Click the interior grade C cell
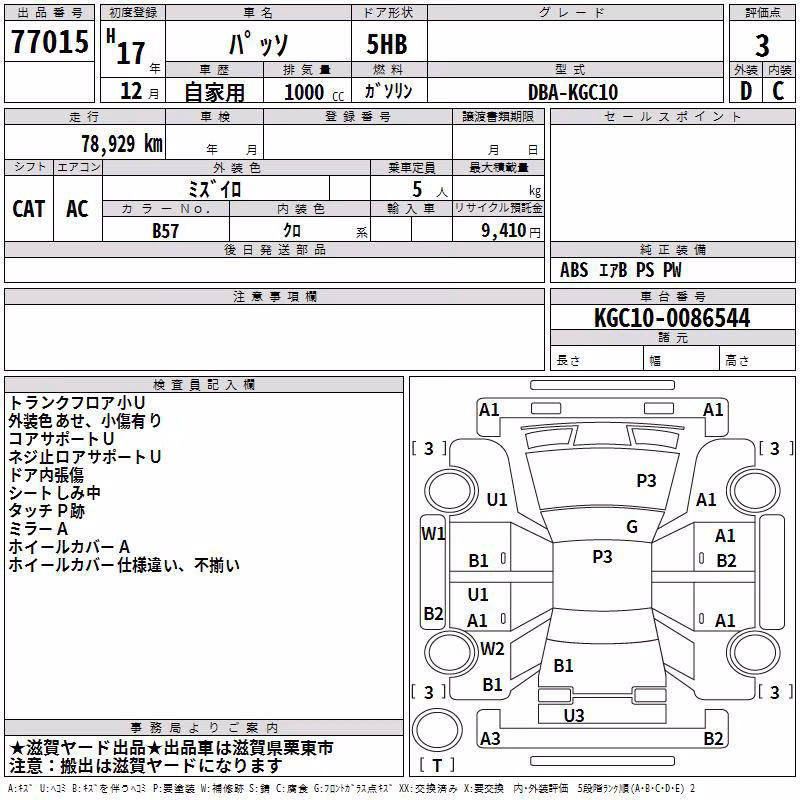 click(779, 90)
